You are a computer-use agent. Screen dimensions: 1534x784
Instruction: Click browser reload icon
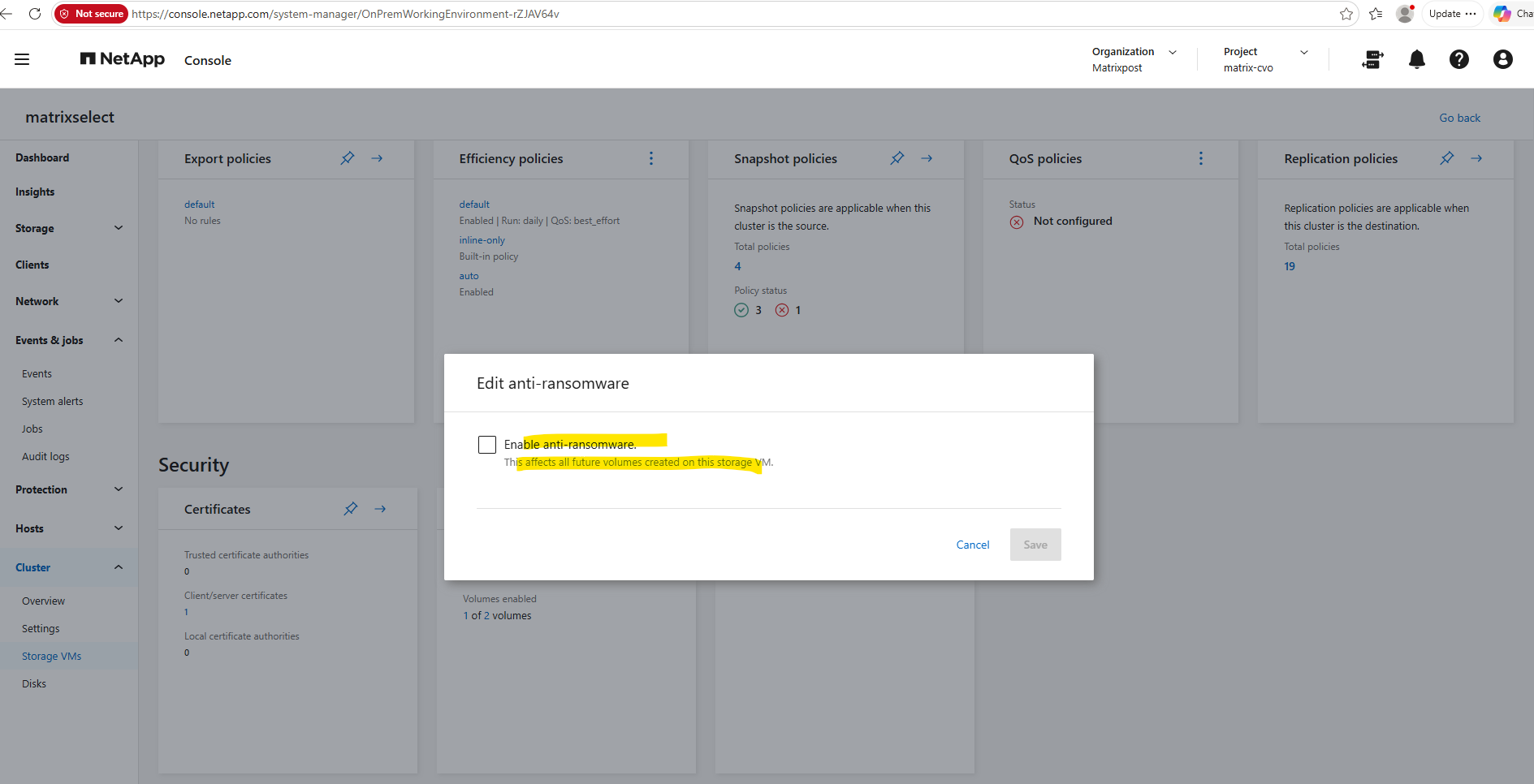point(35,14)
